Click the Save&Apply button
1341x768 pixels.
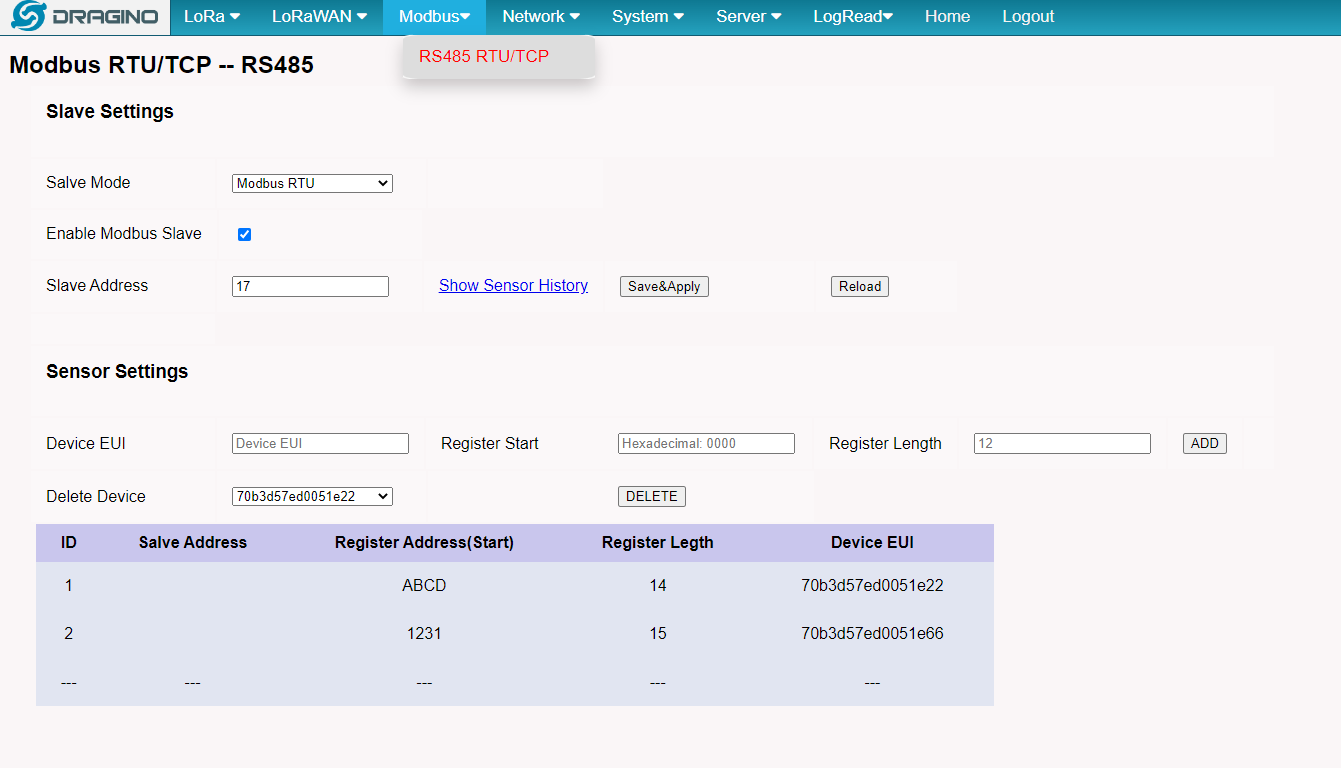point(664,287)
